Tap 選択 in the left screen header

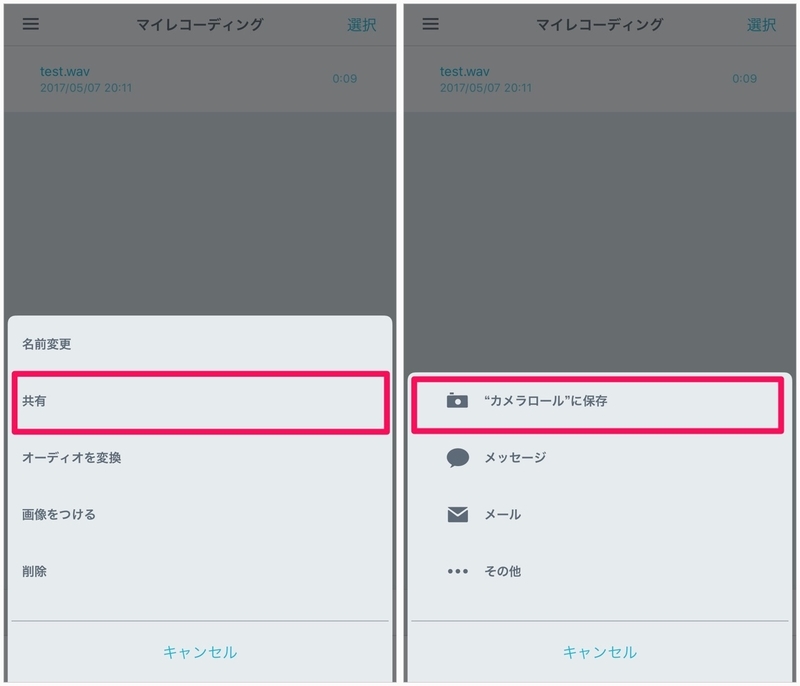click(362, 24)
